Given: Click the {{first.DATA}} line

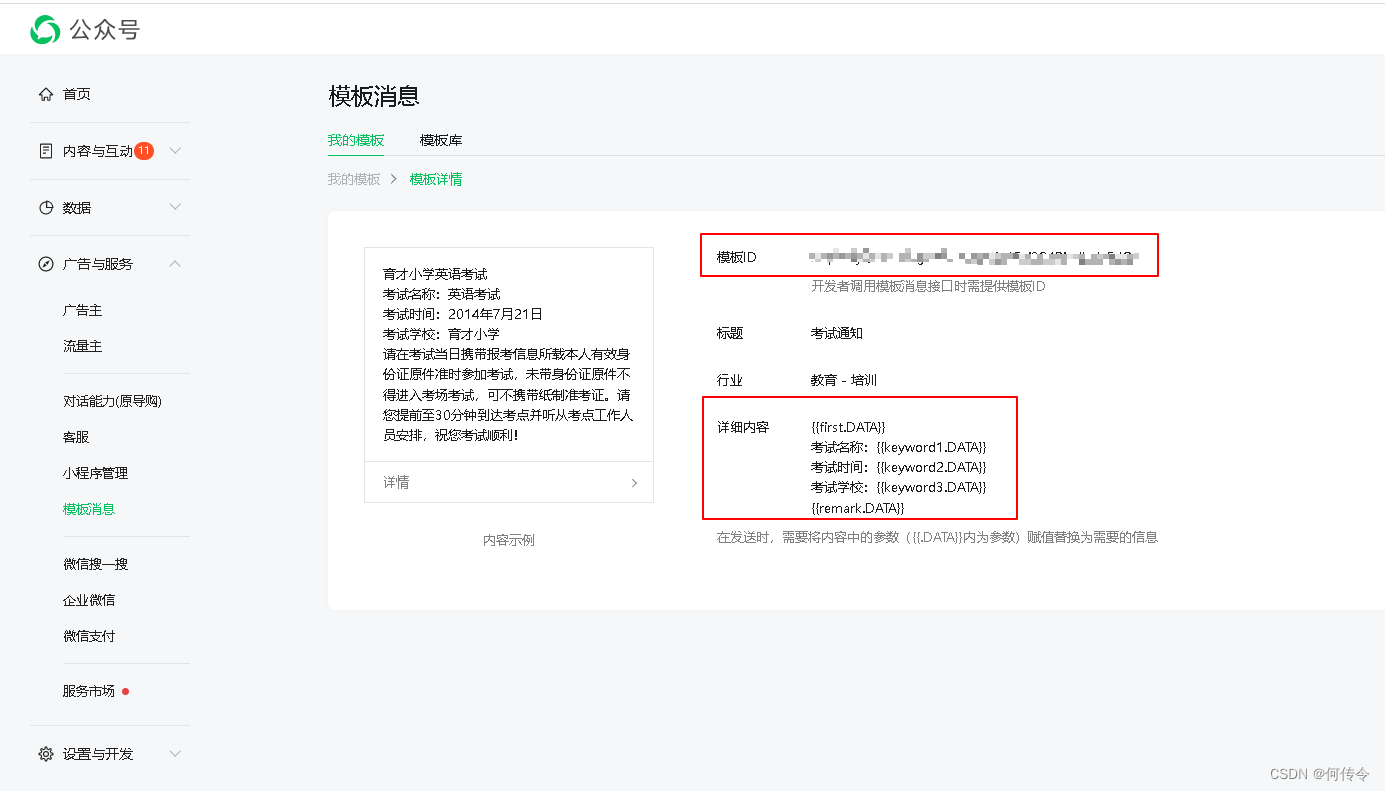Looking at the screenshot, I should [x=848, y=427].
